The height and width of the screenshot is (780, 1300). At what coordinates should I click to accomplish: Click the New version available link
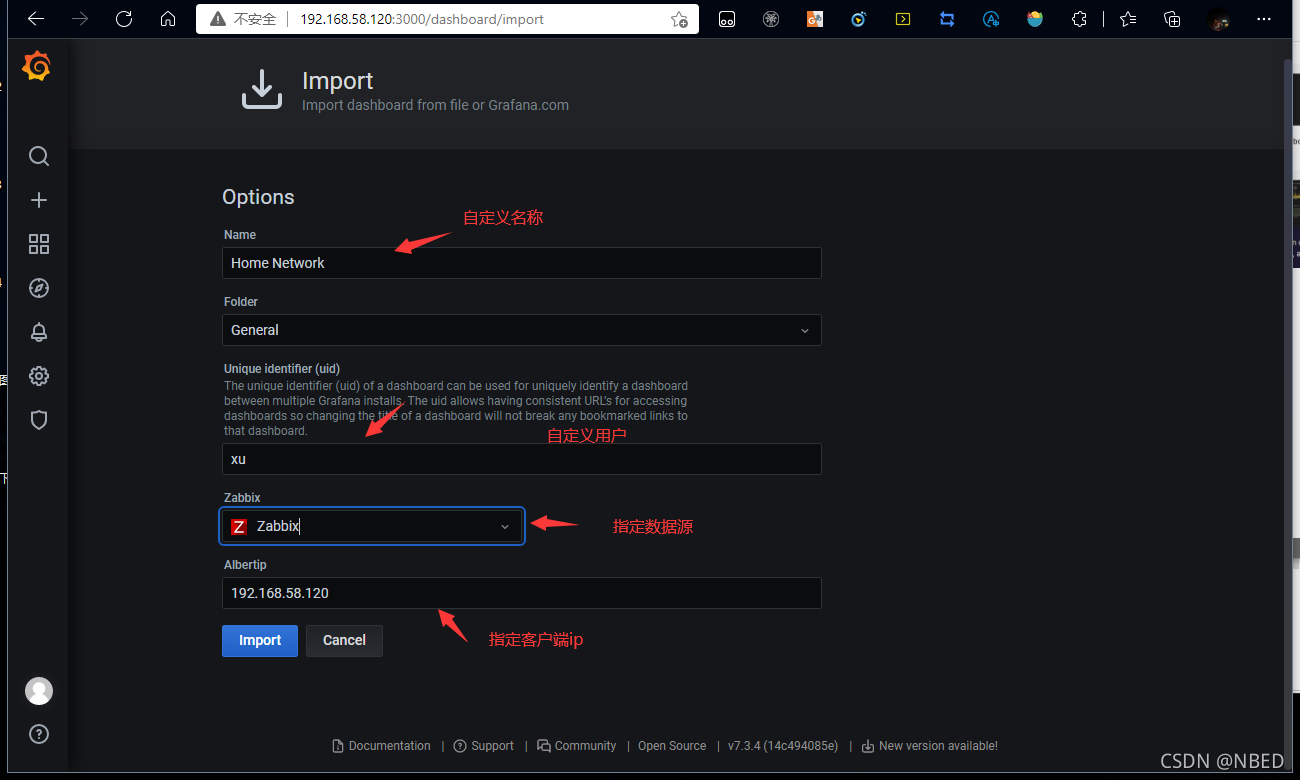(x=930, y=746)
